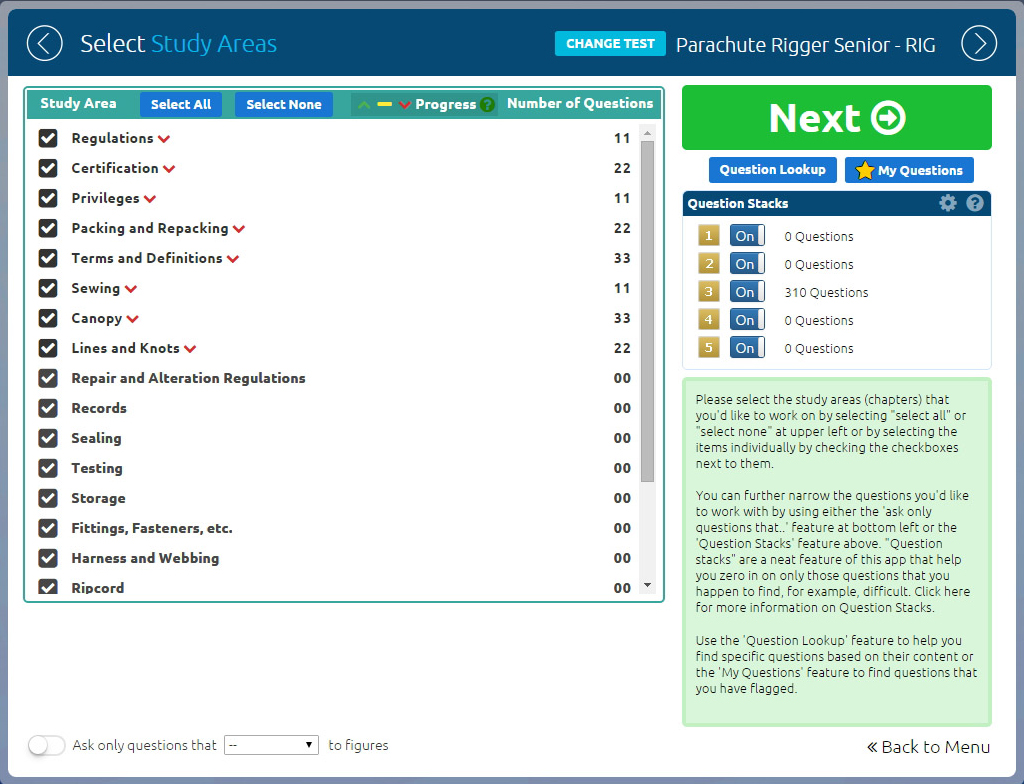This screenshot has height=784, width=1024.
Task: Click the scrollbar up arrow in study list
Action: pyautogui.click(x=647, y=133)
